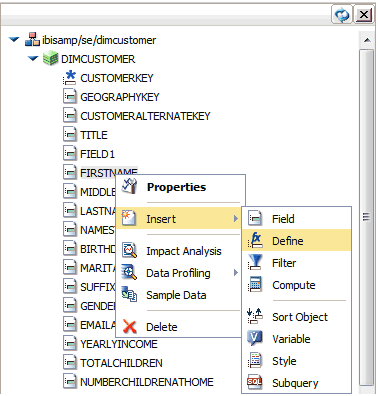Click the TOTALCHILDREN field icon
This screenshot has height=396, width=378.
[x=69, y=363]
